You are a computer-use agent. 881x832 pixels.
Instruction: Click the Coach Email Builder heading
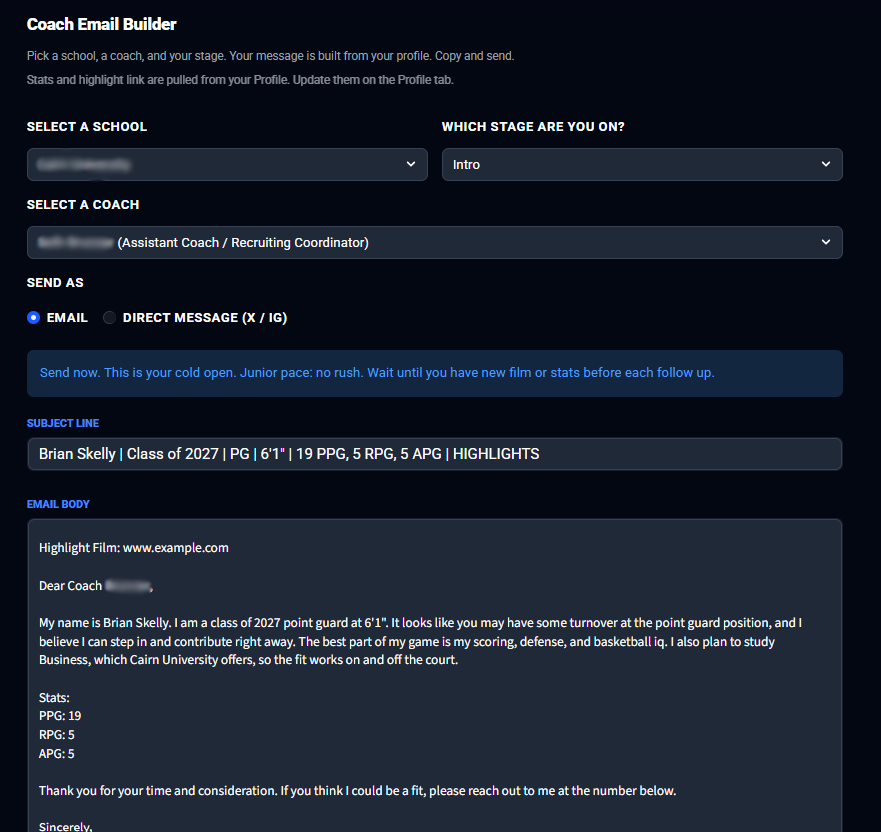point(102,24)
